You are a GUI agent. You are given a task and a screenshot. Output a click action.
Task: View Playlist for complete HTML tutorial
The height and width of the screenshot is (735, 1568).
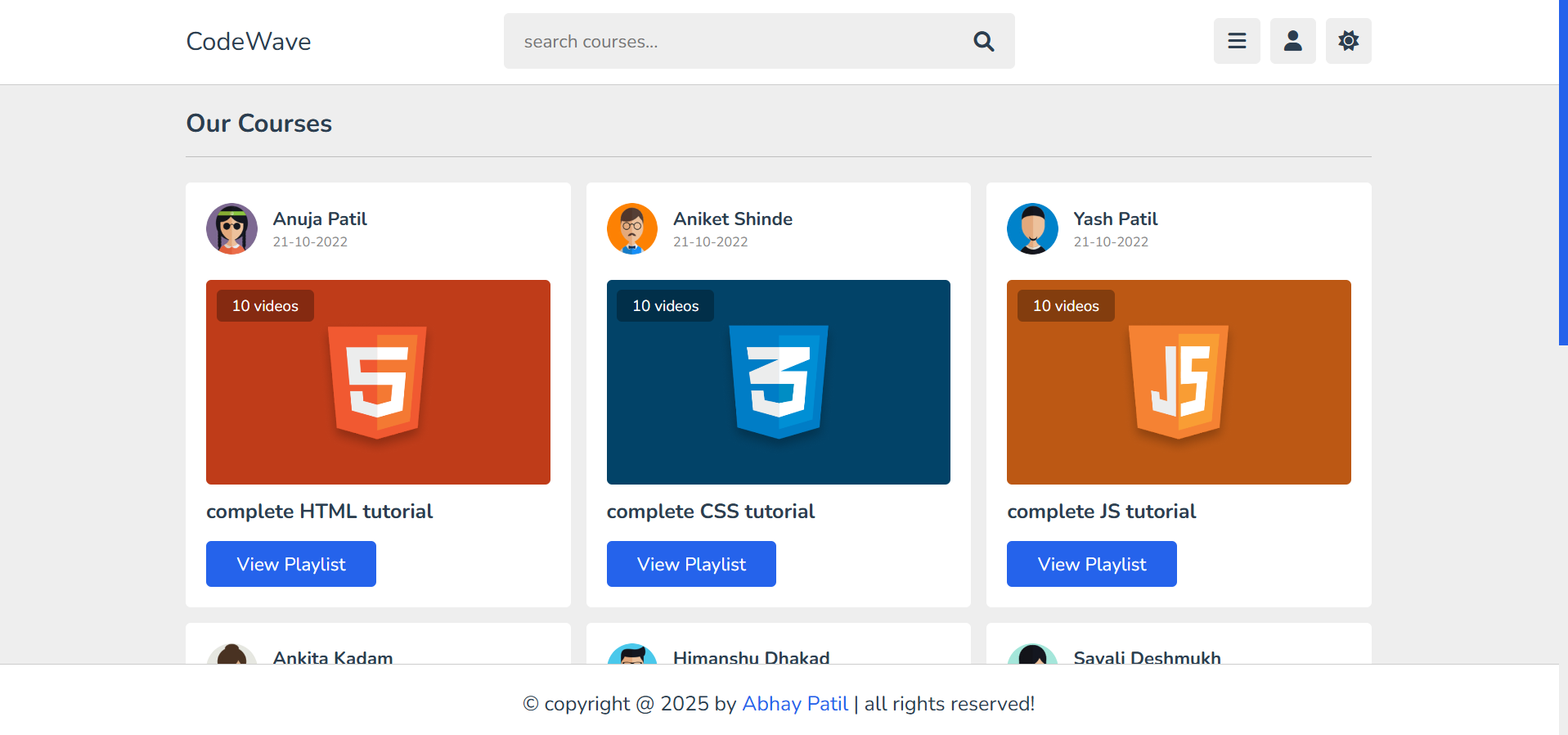[x=290, y=564]
